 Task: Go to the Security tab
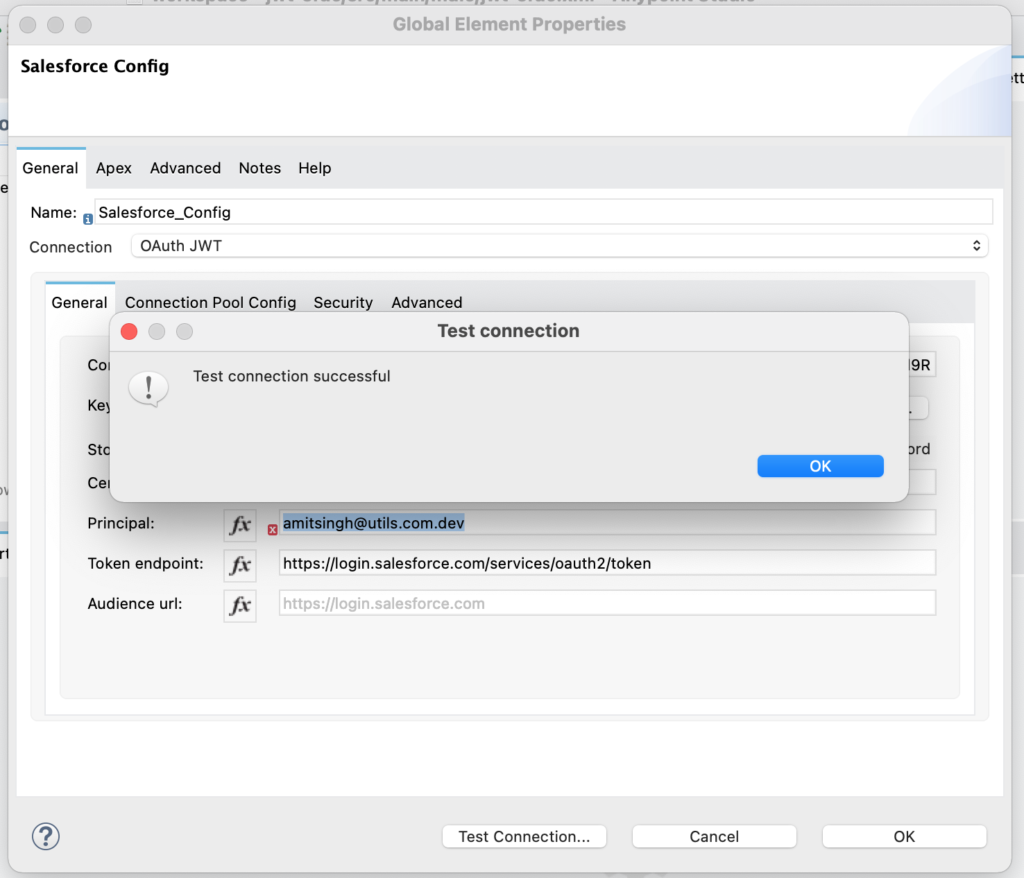click(x=343, y=302)
